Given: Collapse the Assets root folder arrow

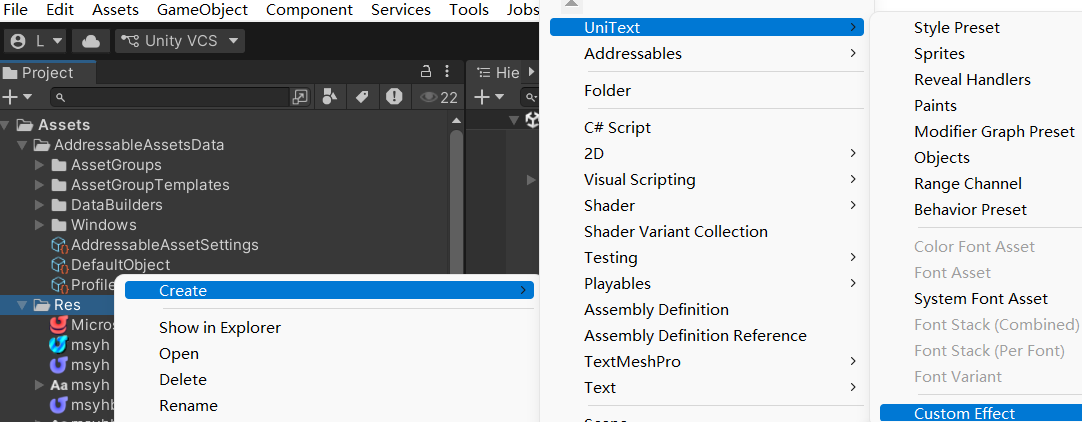Looking at the screenshot, I should 6,125.
